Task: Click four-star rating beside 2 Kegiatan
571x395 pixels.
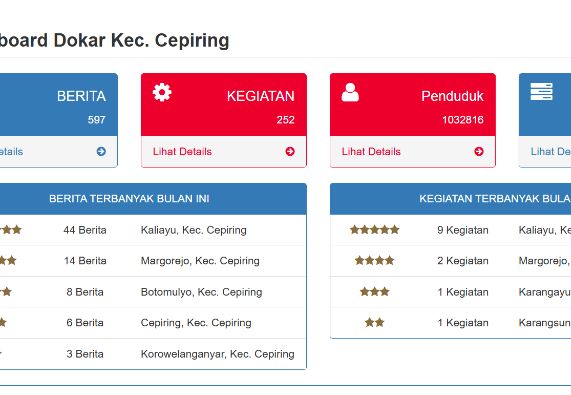Action: coord(375,260)
